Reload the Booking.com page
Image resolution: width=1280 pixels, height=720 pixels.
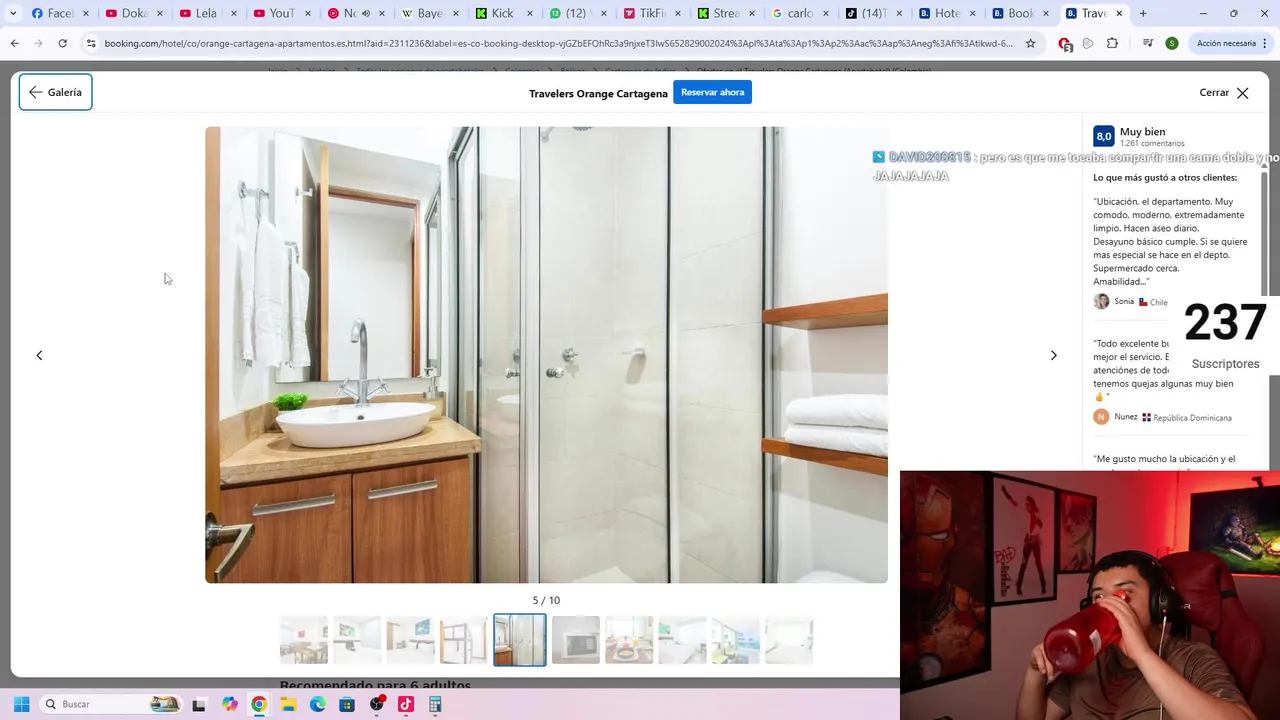(62, 43)
